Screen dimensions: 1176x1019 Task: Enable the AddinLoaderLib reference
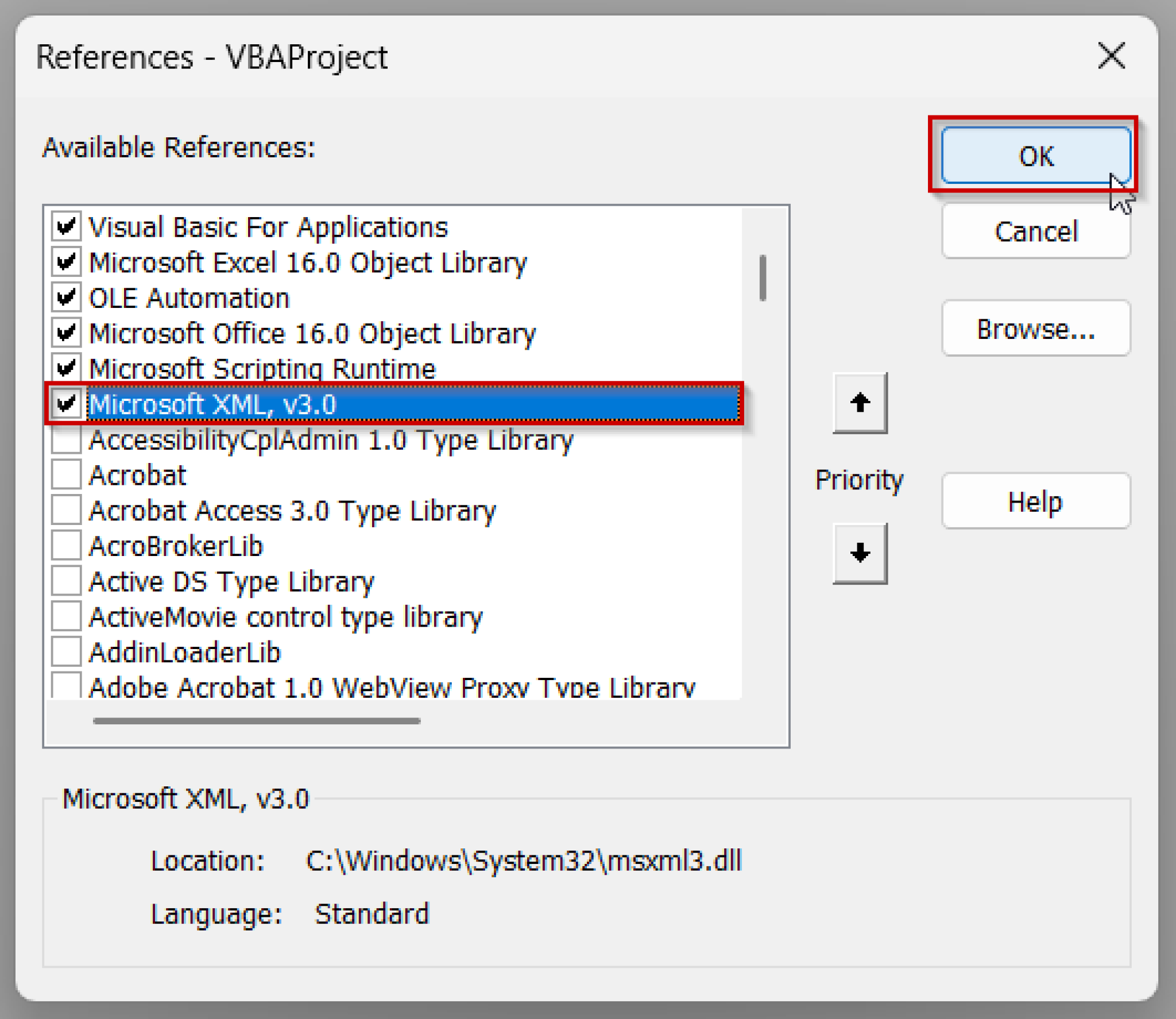click(66, 652)
